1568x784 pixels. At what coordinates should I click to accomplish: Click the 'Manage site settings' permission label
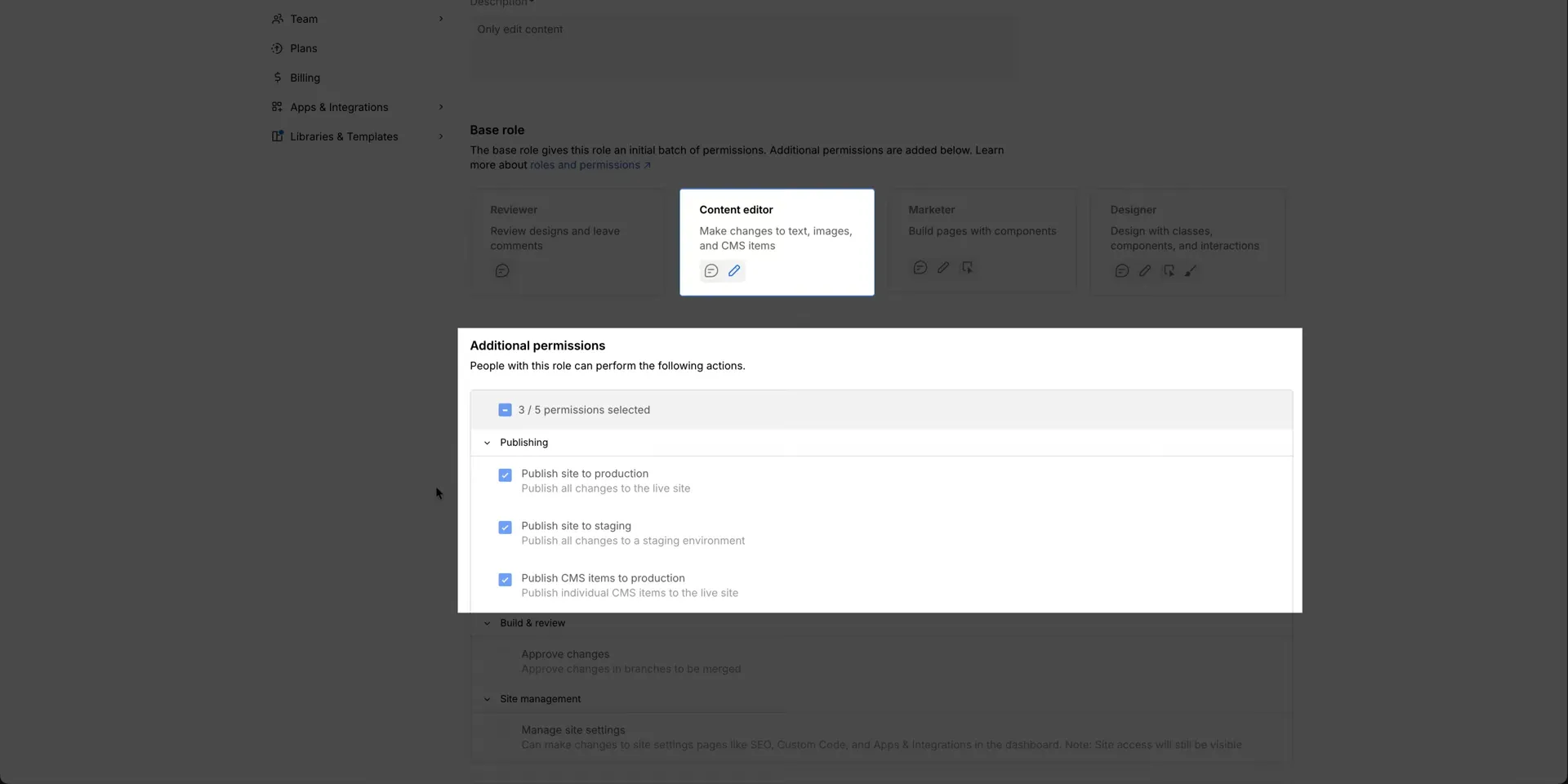(573, 730)
